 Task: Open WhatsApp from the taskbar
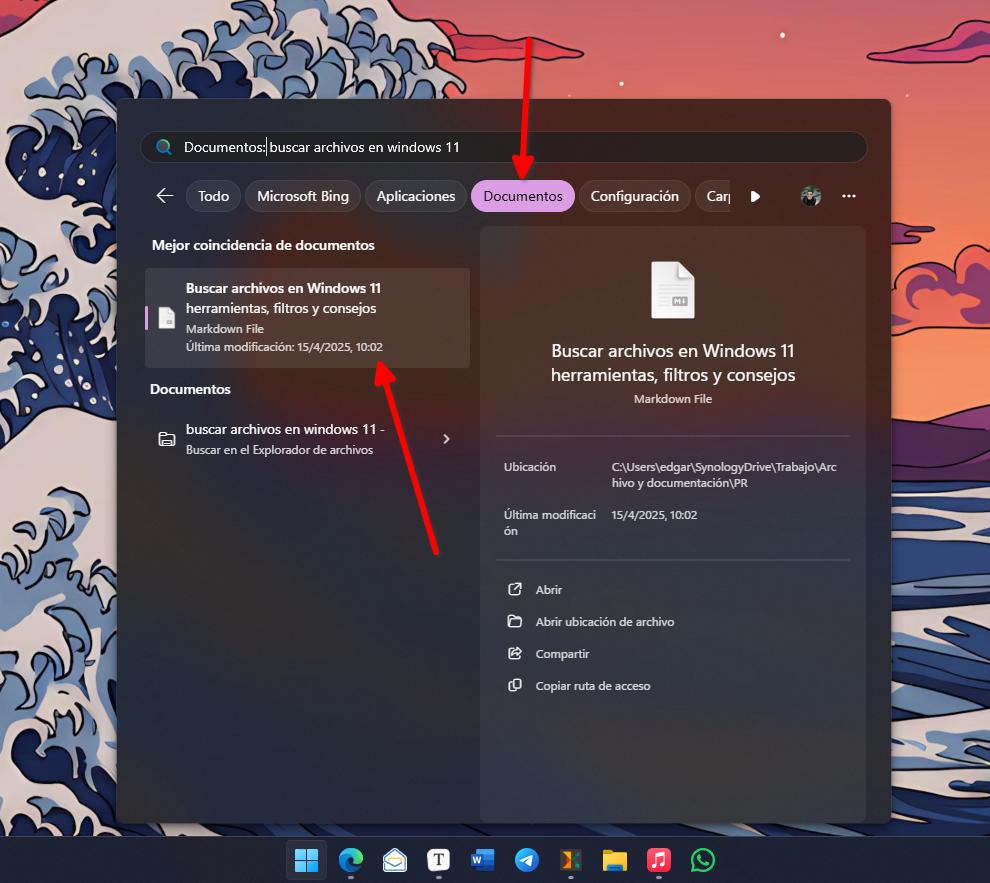(x=703, y=860)
